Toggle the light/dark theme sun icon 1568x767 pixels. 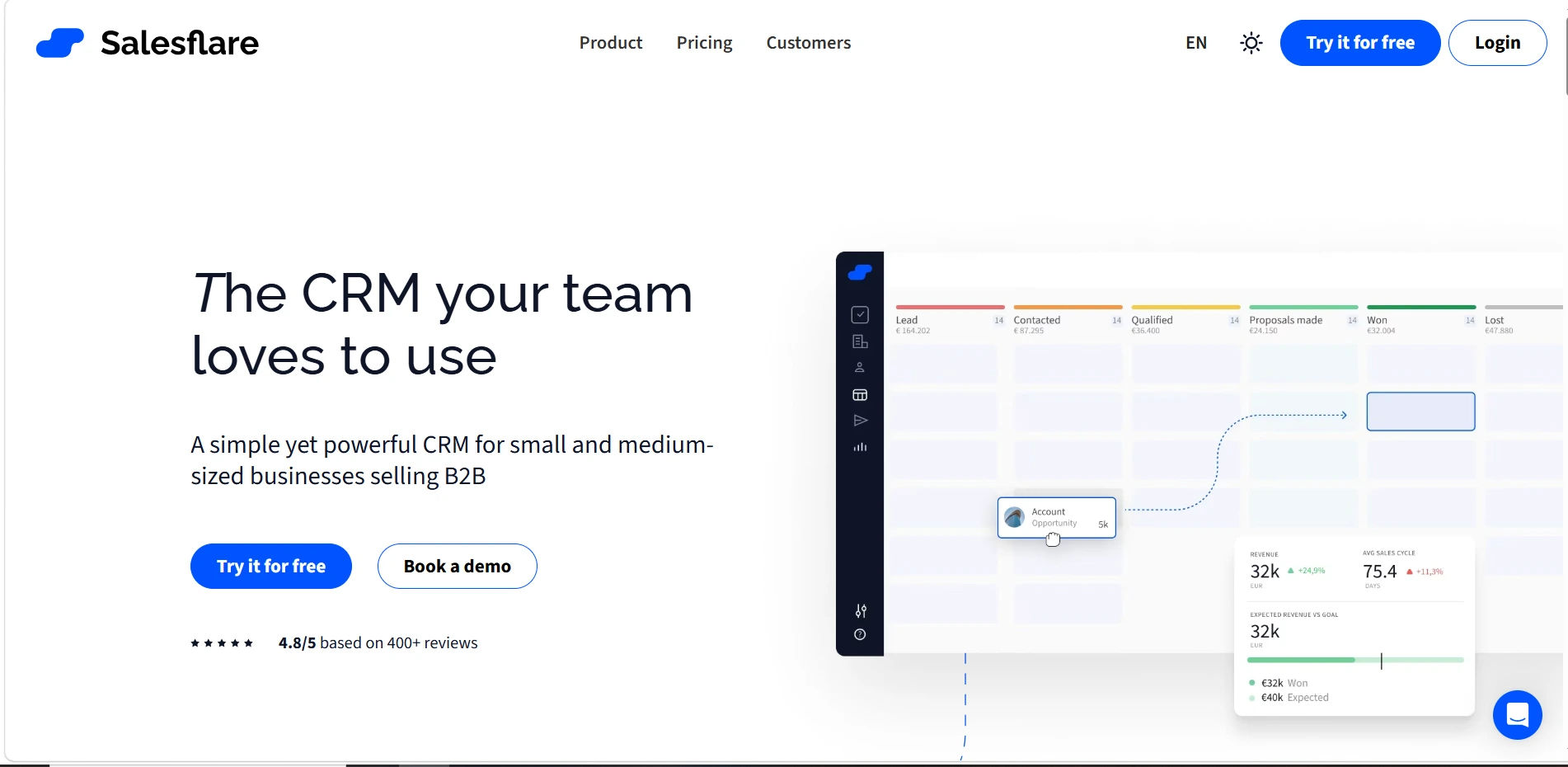point(1251,43)
